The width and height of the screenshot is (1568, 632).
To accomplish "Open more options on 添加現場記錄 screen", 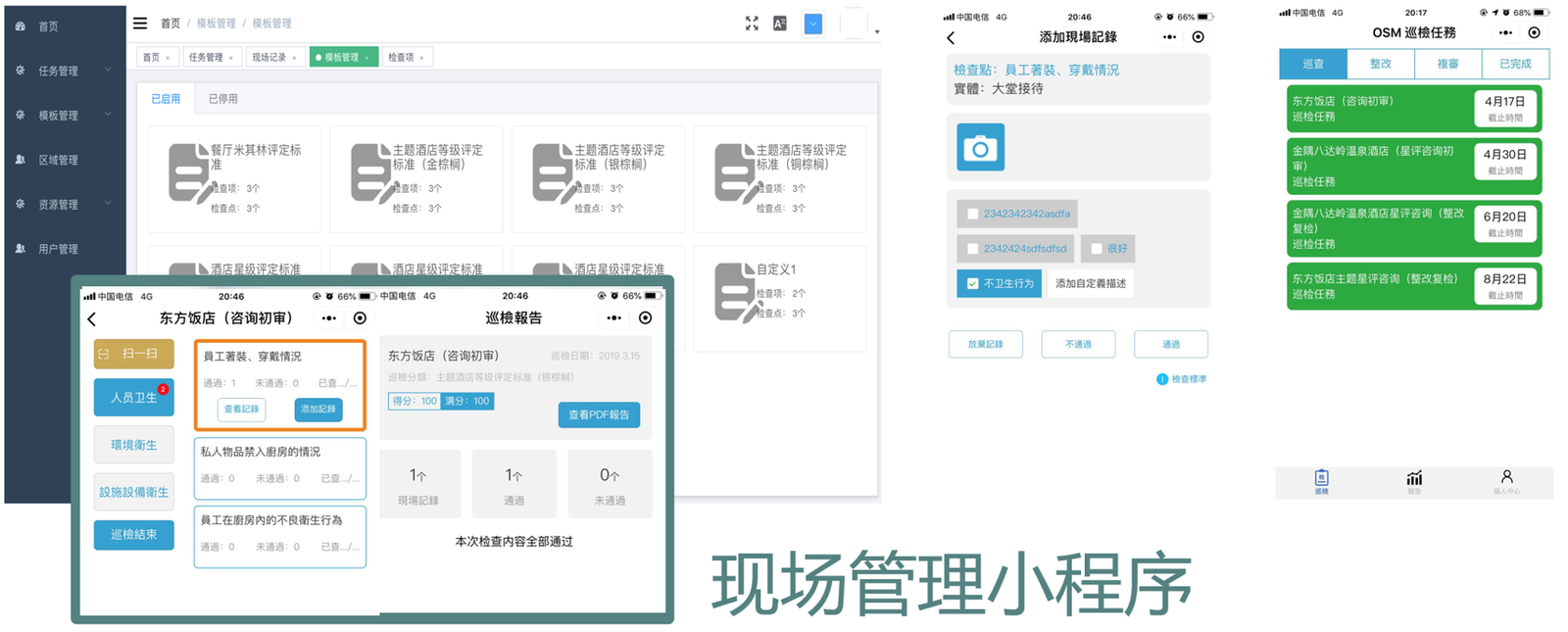I will pos(1169,37).
